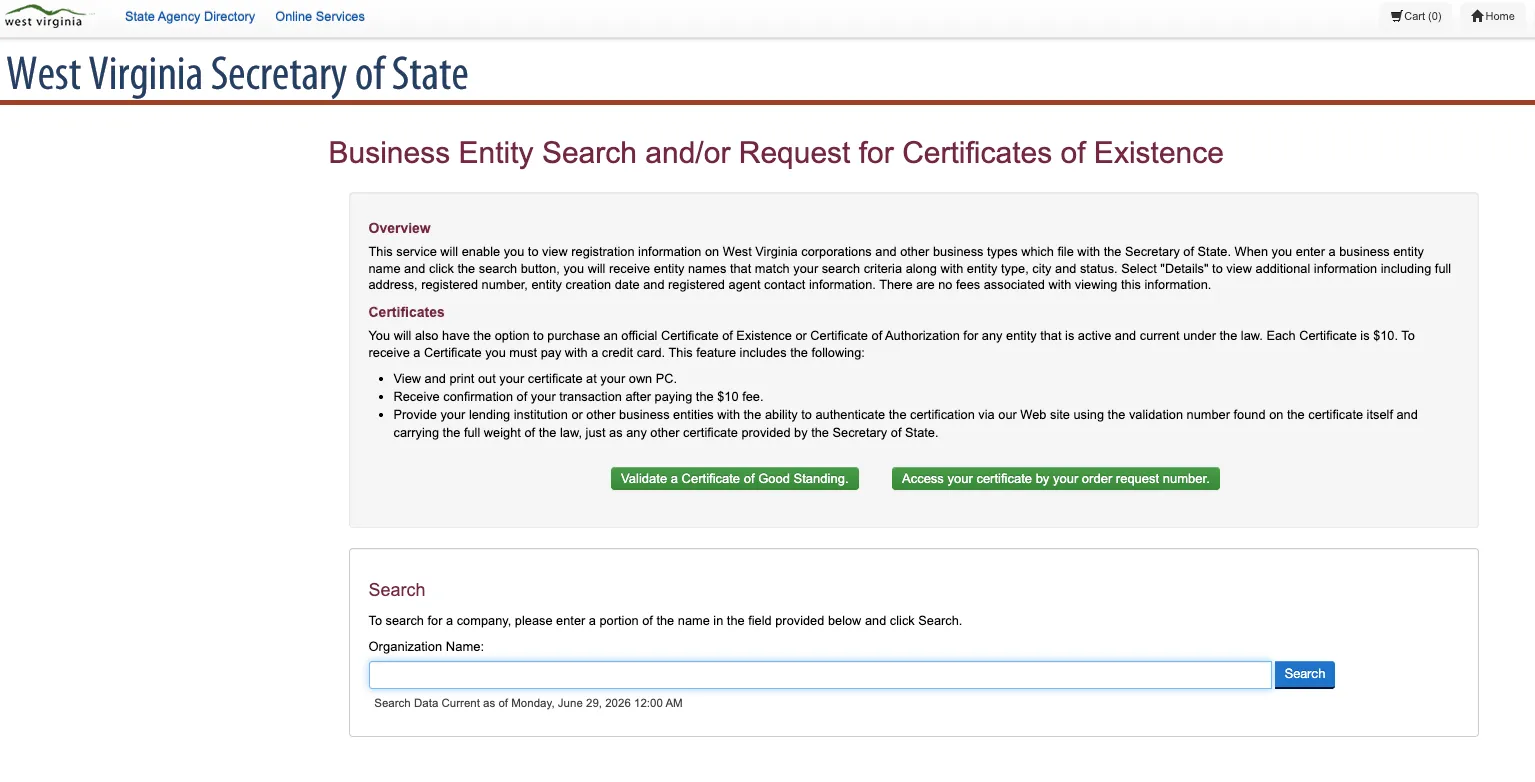Select the Overview heading text
Screen dimensions: 1535x782
[400, 228]
